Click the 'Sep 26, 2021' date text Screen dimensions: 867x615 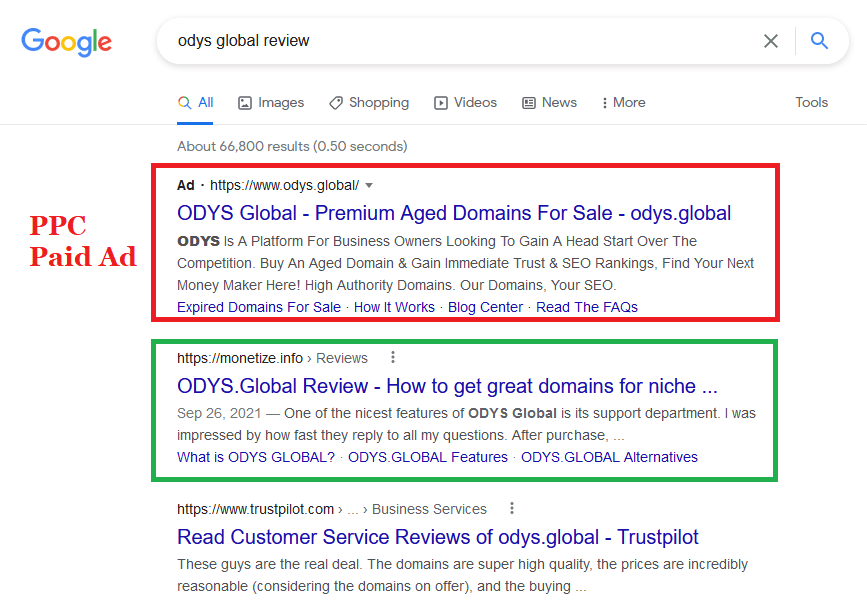[219, 413]
